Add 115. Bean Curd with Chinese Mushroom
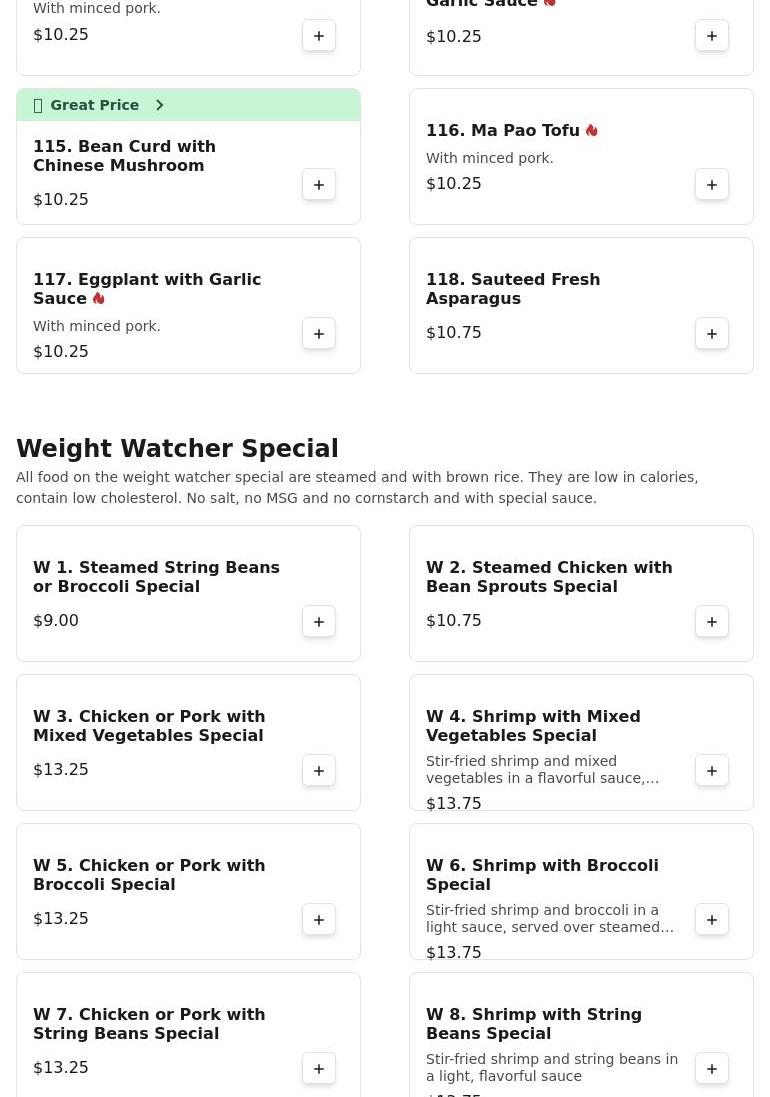The width and height of the screenshot is (770, 1097). tap(319, 185)
